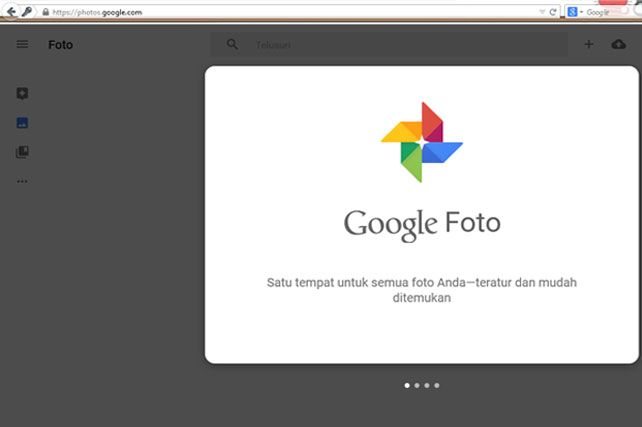642x427 pixels.
Task: Click the Google Foto pinwheel logo
Action: click(422, 142)
